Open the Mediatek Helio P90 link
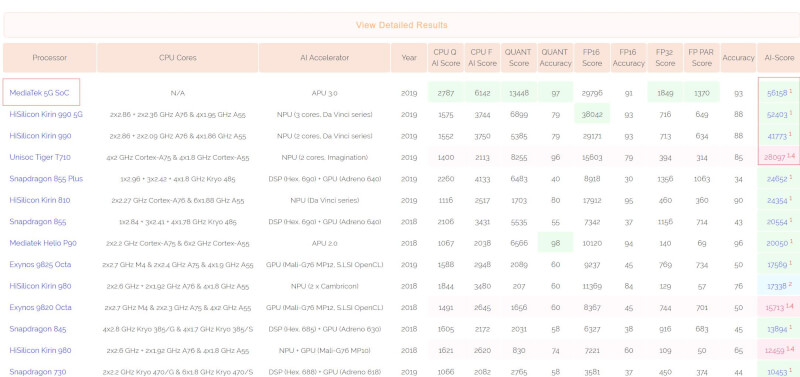Image resolution: width=800 pixels, height=377 pixels. point(43,243)
